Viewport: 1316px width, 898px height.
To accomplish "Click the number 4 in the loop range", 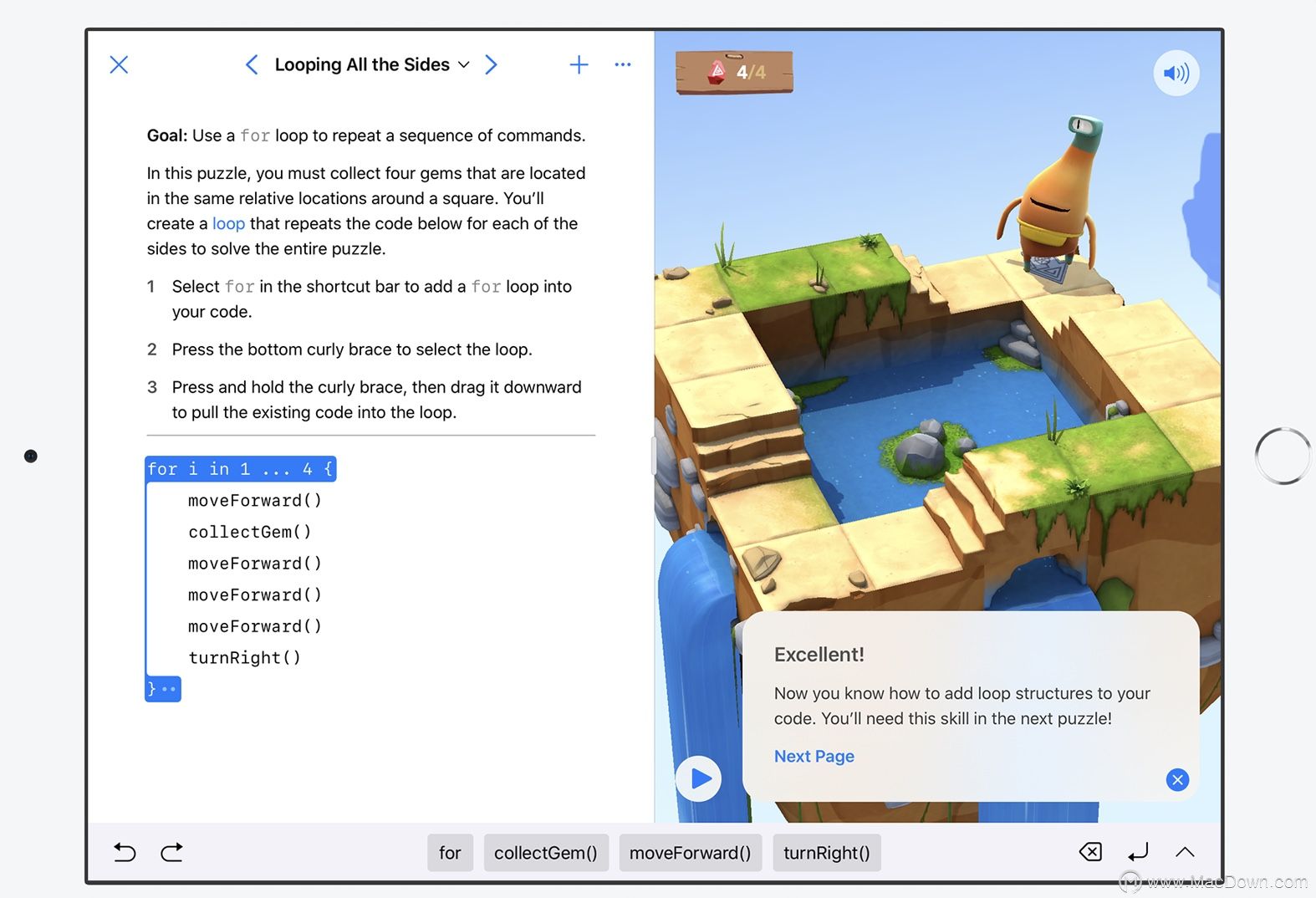I will (307, 469).
